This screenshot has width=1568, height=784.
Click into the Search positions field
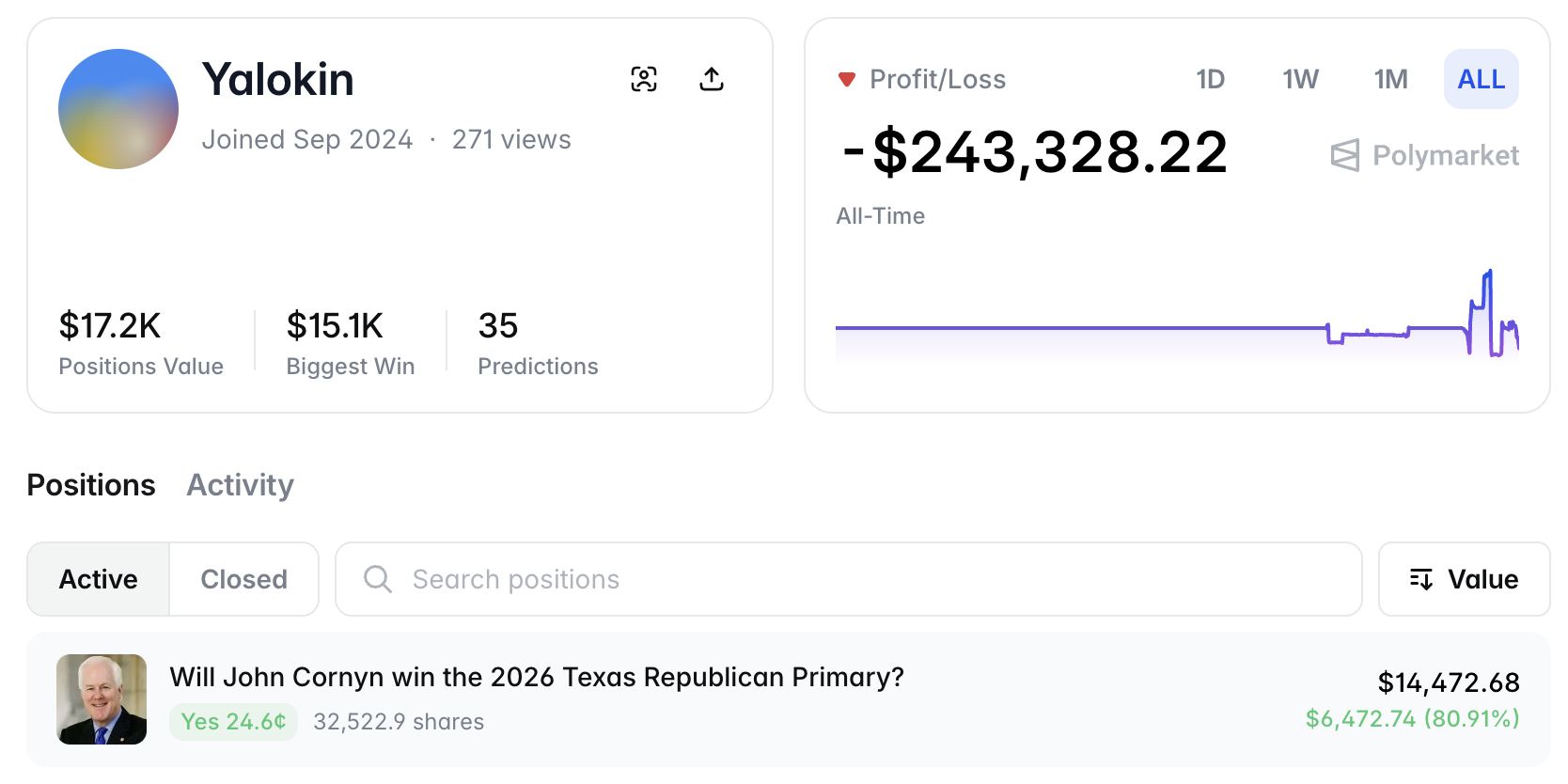pos(846,579)
